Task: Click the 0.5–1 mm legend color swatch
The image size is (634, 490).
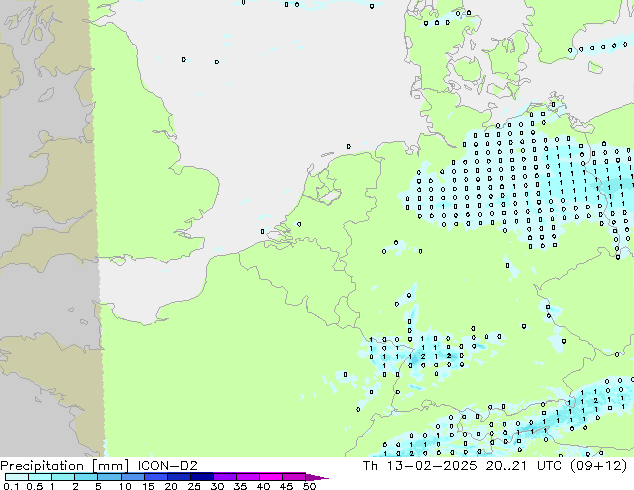Action: tap(40, 477)
